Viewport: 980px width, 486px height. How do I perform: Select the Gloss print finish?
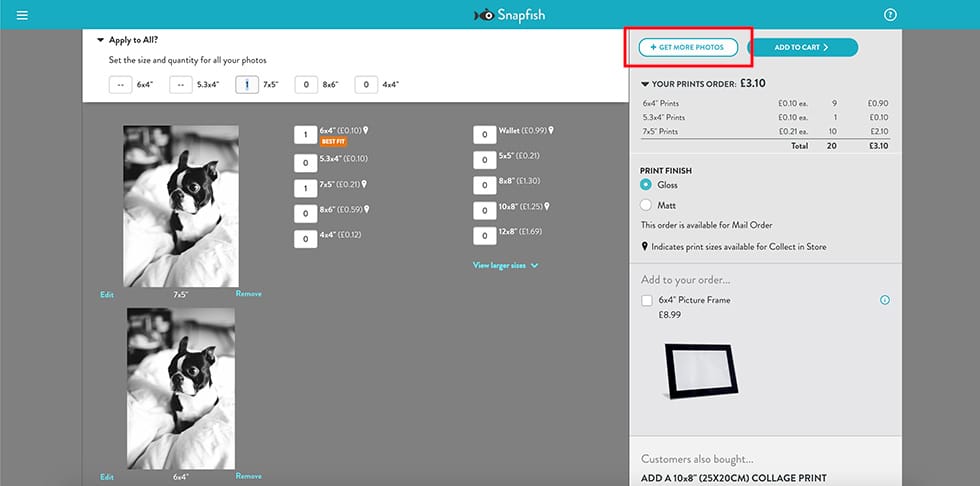tap(646, 185)
